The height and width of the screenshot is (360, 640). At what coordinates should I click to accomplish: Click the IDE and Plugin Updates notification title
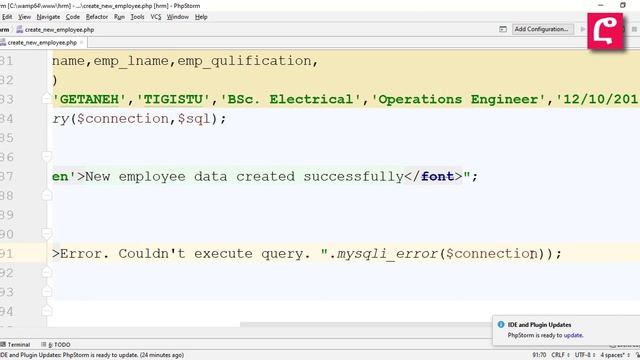tap(539, 324)
